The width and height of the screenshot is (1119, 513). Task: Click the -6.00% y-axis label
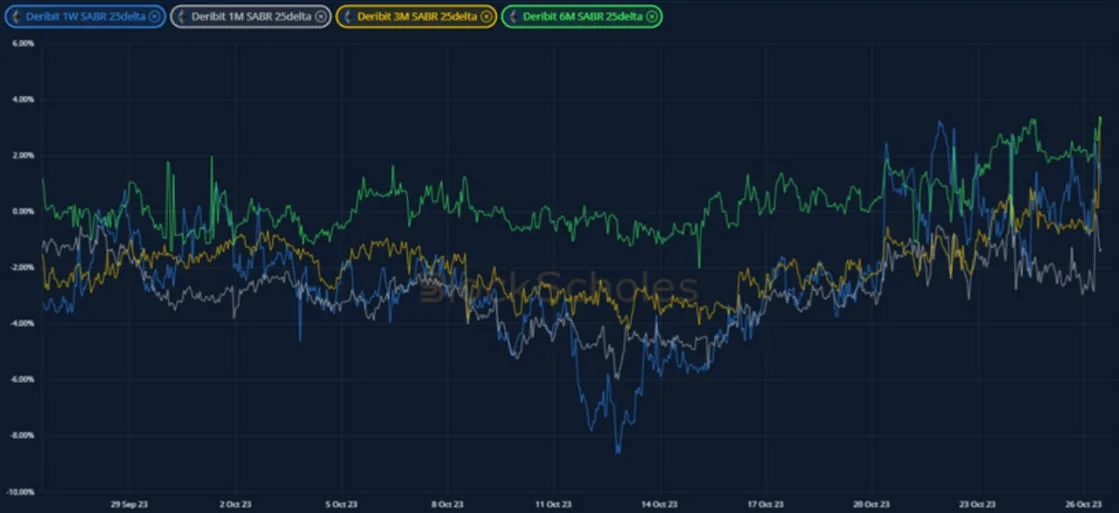pos(22,380)
